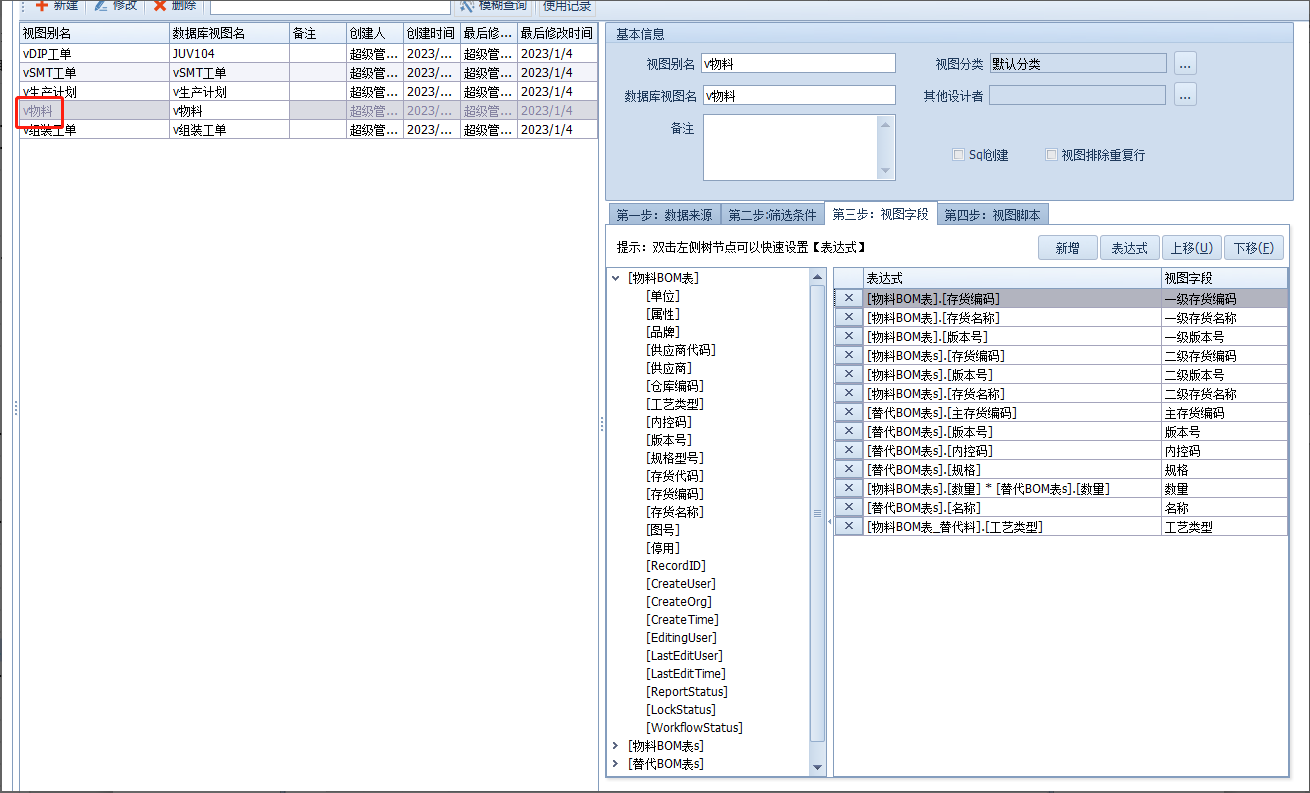Screen dimensions: 1310x793
Task: Collapse the [物料BOM表] tree node
Action: point(616,278)
